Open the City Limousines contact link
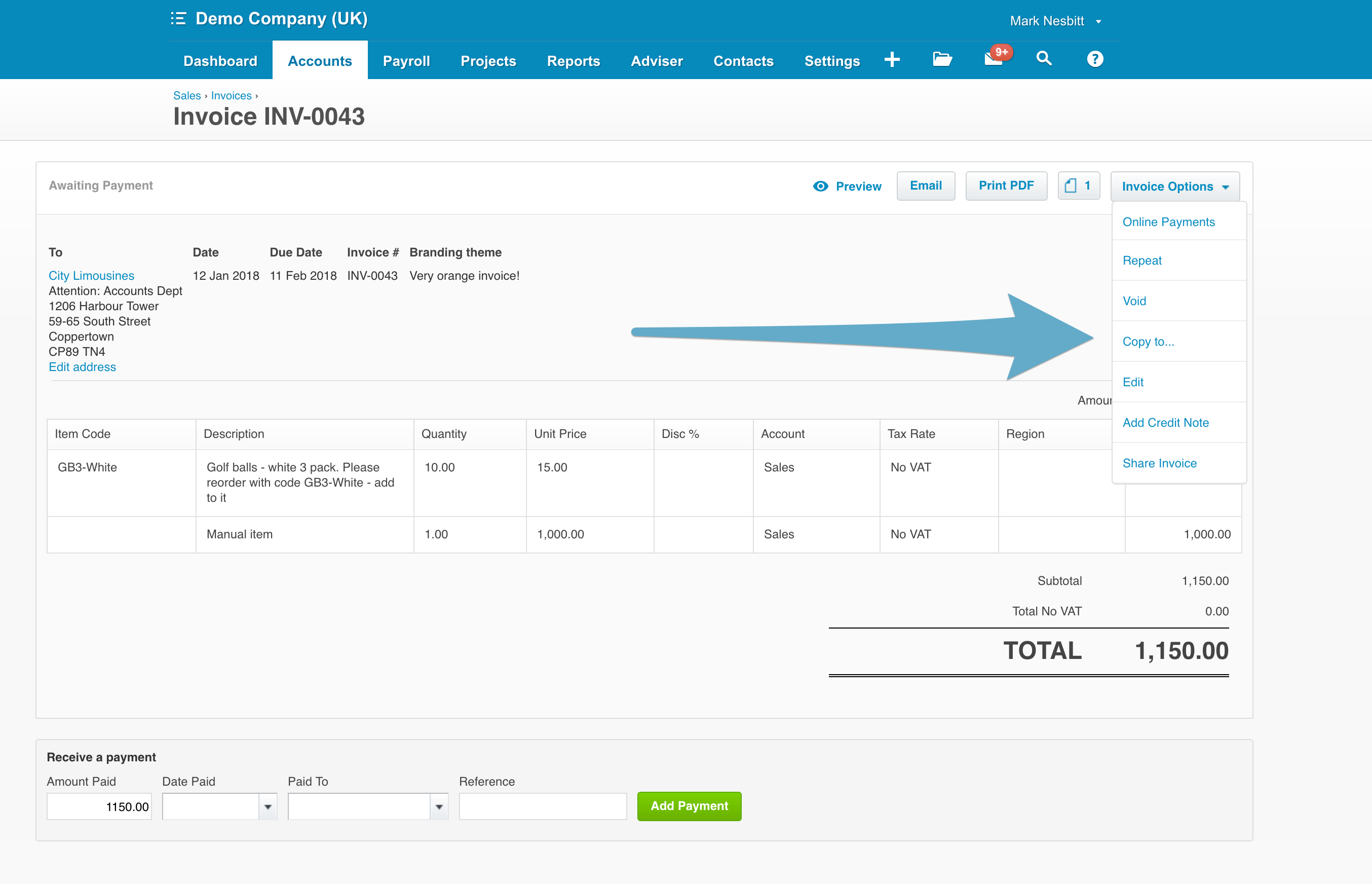1372x884 pixels. [91, 276]
